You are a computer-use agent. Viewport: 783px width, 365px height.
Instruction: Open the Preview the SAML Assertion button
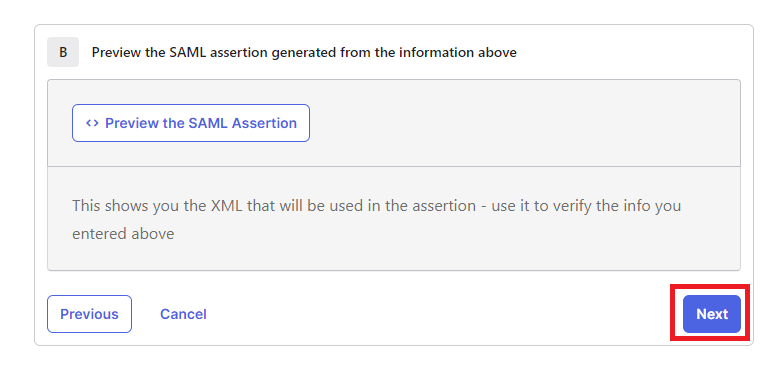191,123
